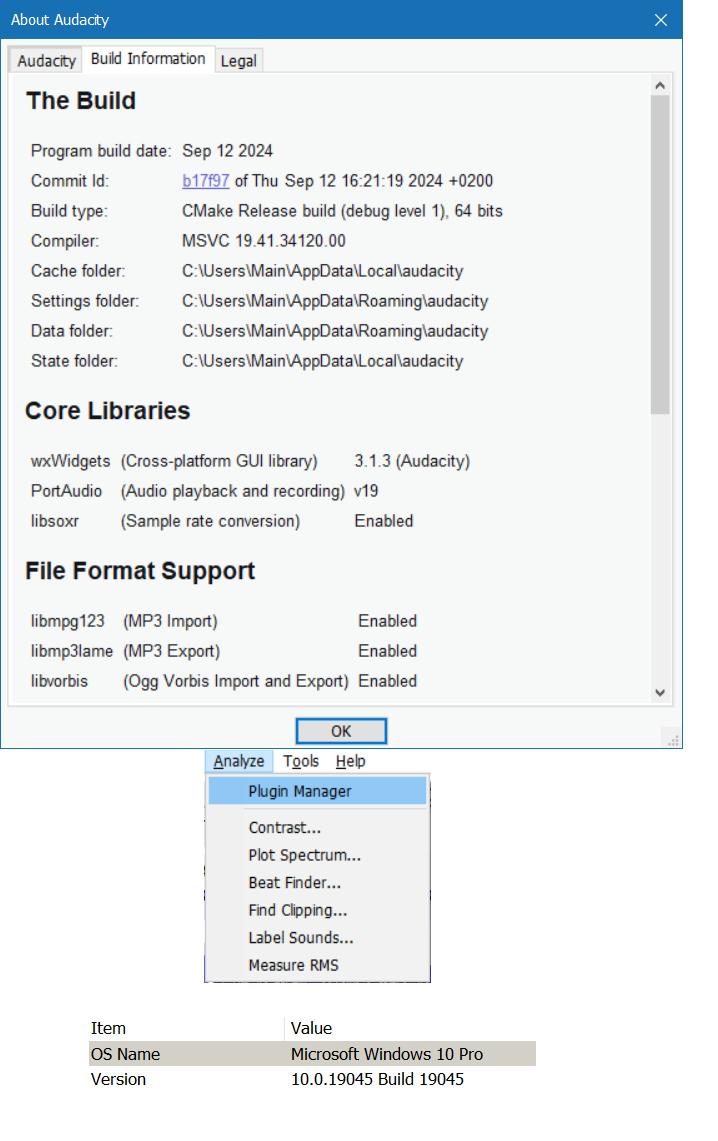Click the scrollbar down arrow
This screenshot has height=1141, width=718.
660,693
